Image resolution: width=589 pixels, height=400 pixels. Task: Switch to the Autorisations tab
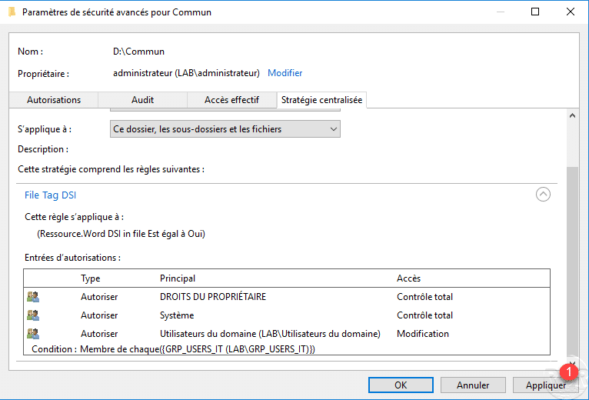point(53,100)
